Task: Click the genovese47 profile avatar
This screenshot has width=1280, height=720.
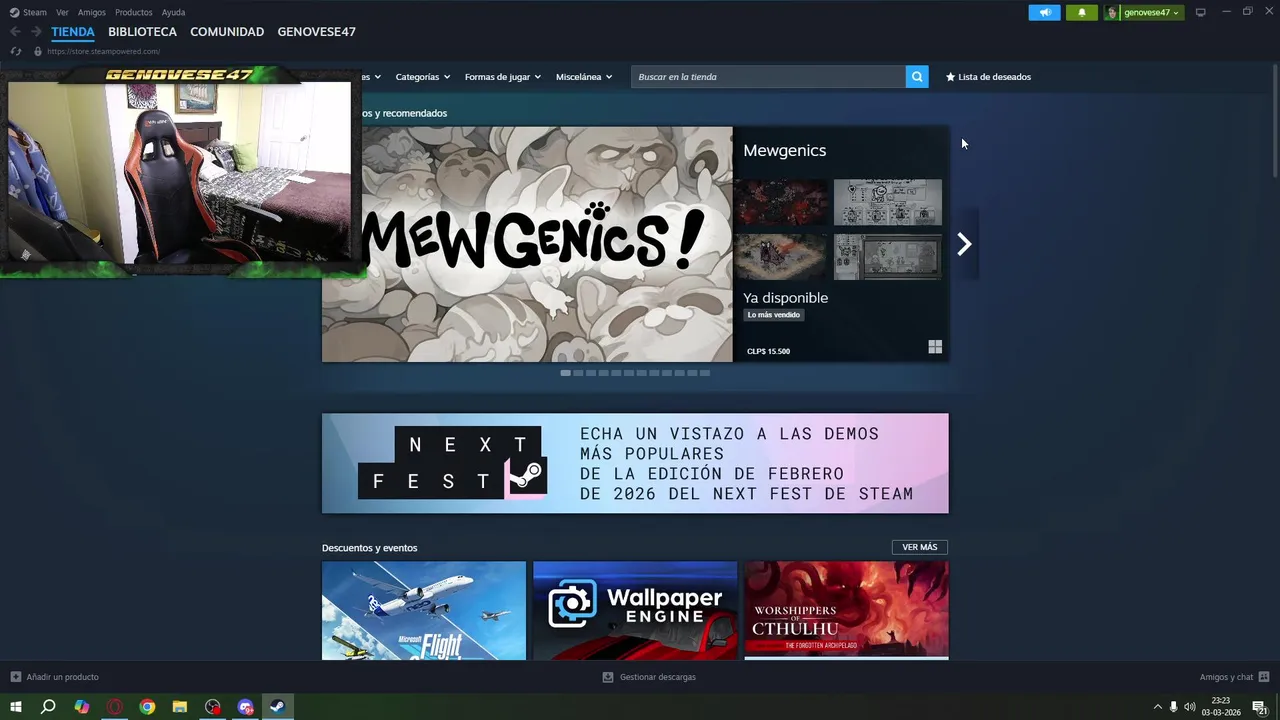Action: [1112, 13]
